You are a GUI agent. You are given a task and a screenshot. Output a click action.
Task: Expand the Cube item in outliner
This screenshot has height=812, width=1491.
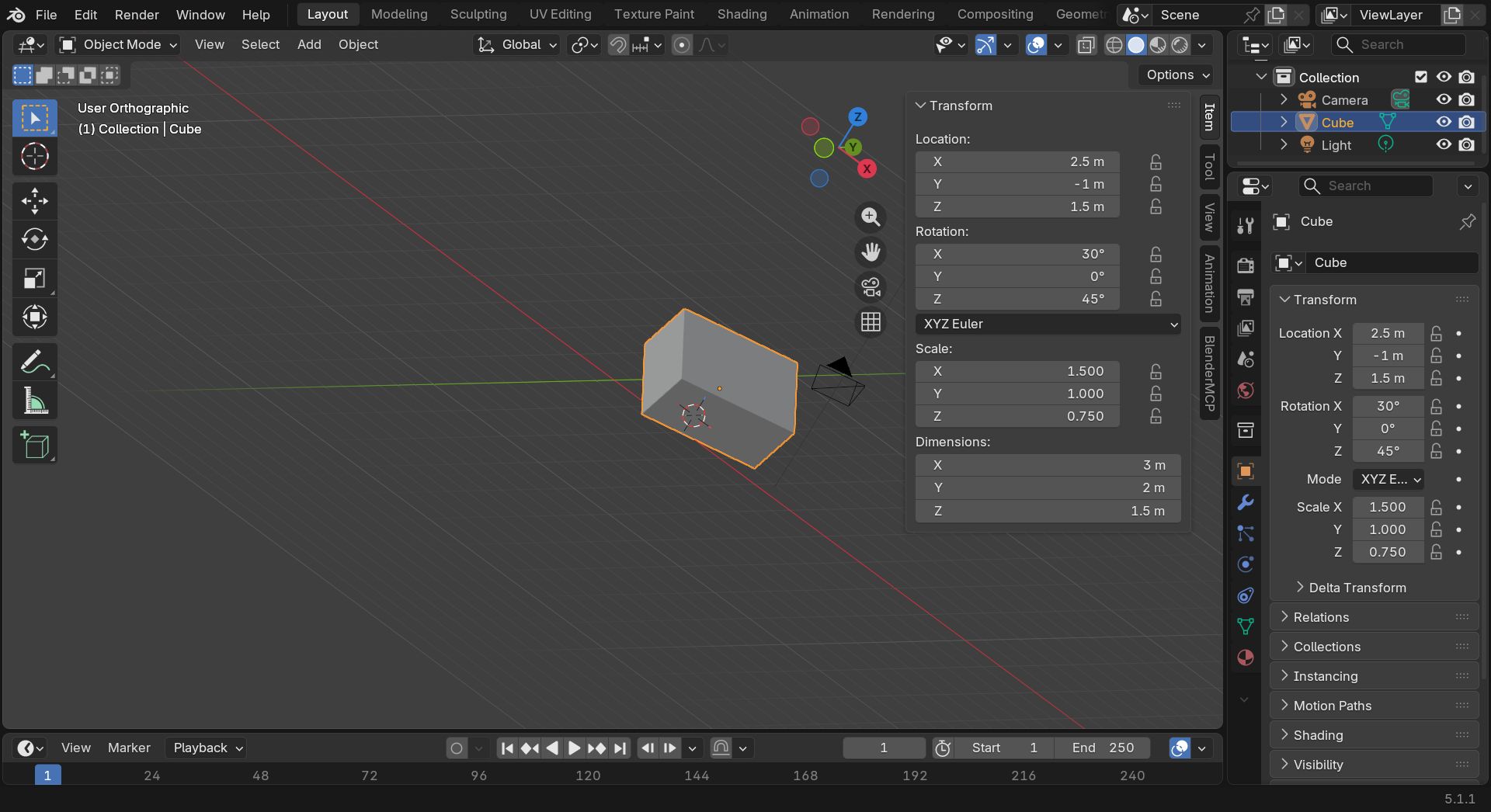coord(1284,122)
